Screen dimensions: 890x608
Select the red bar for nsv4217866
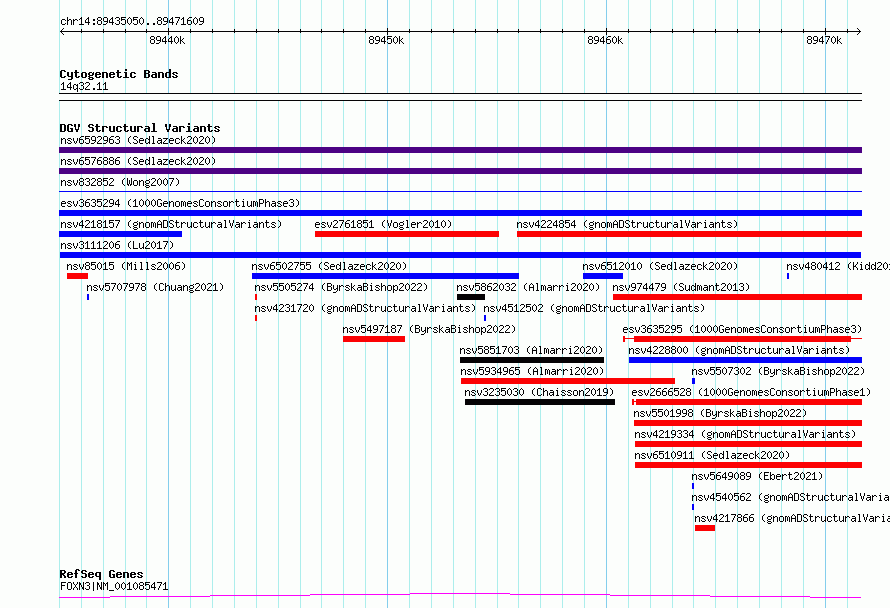(x=705, y=528)
